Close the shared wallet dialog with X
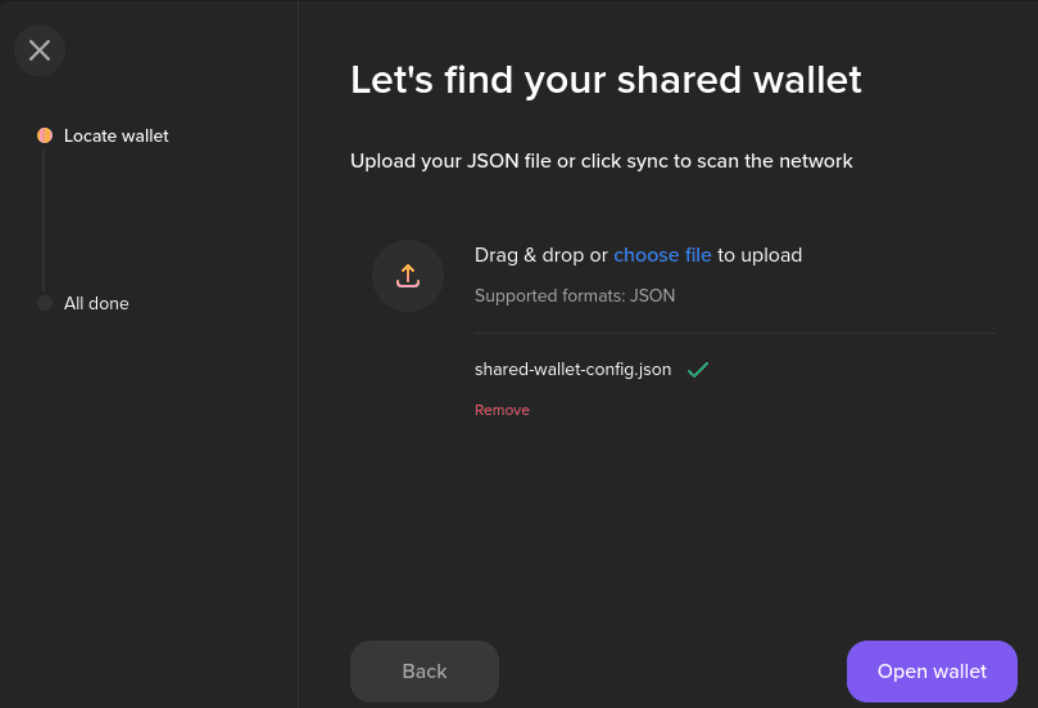This screenshot has height=708, width=1038. click(39, 50)
